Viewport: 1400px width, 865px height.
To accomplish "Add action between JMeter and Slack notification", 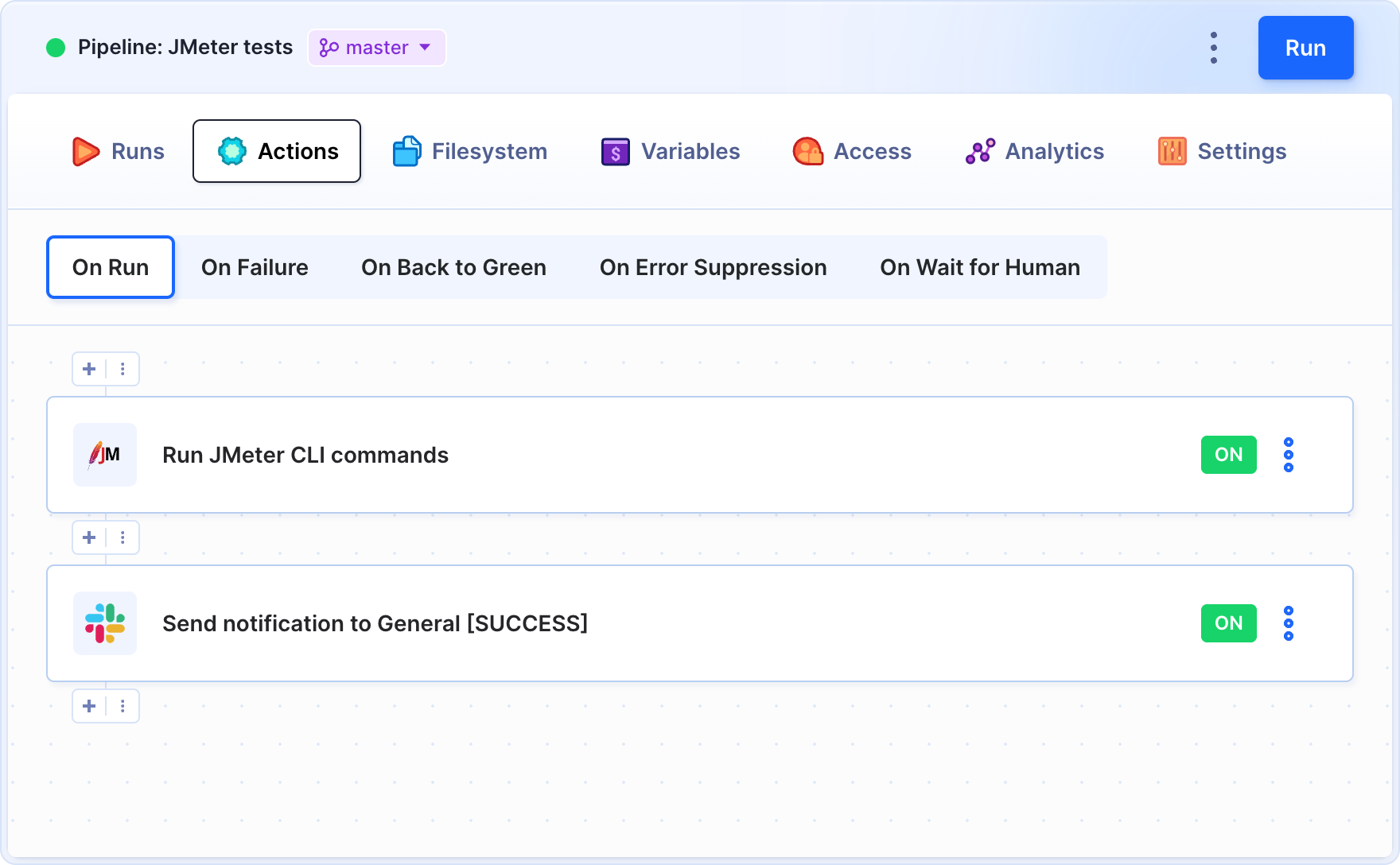I will point(89,537).
